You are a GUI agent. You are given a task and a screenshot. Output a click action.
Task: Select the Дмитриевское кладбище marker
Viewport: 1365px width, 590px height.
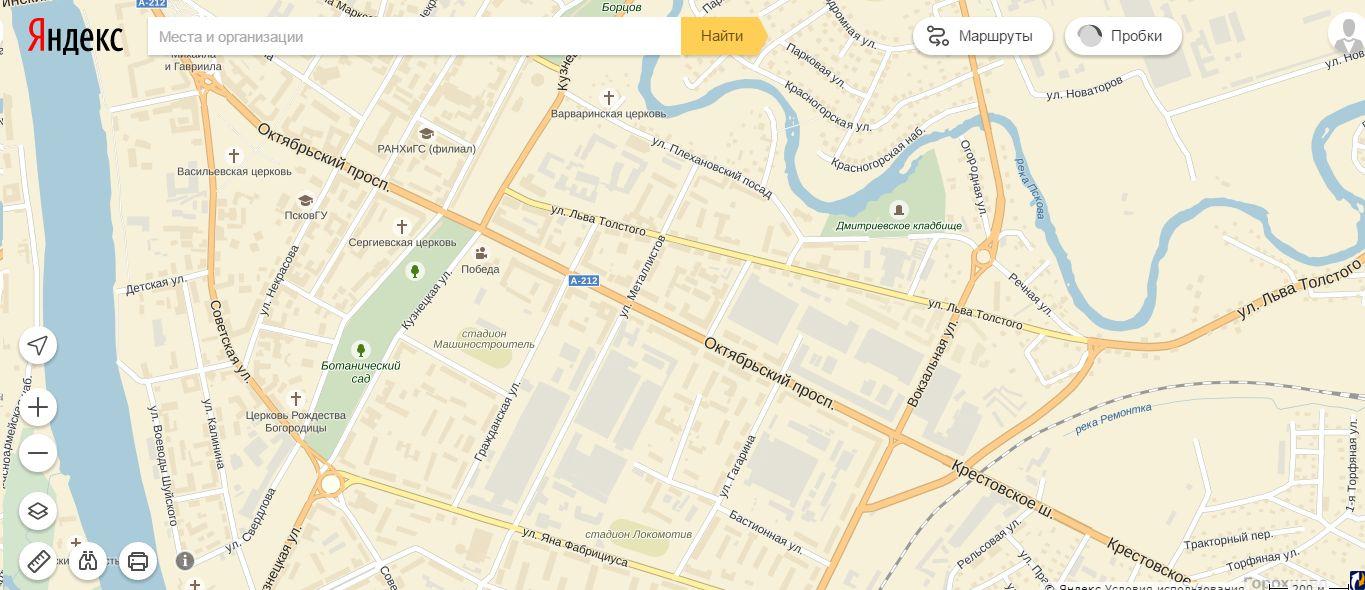(x=898, y=210)
